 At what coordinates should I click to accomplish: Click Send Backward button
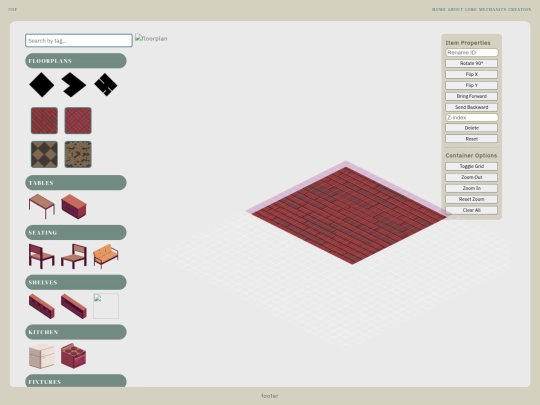[x=471, y=107]
